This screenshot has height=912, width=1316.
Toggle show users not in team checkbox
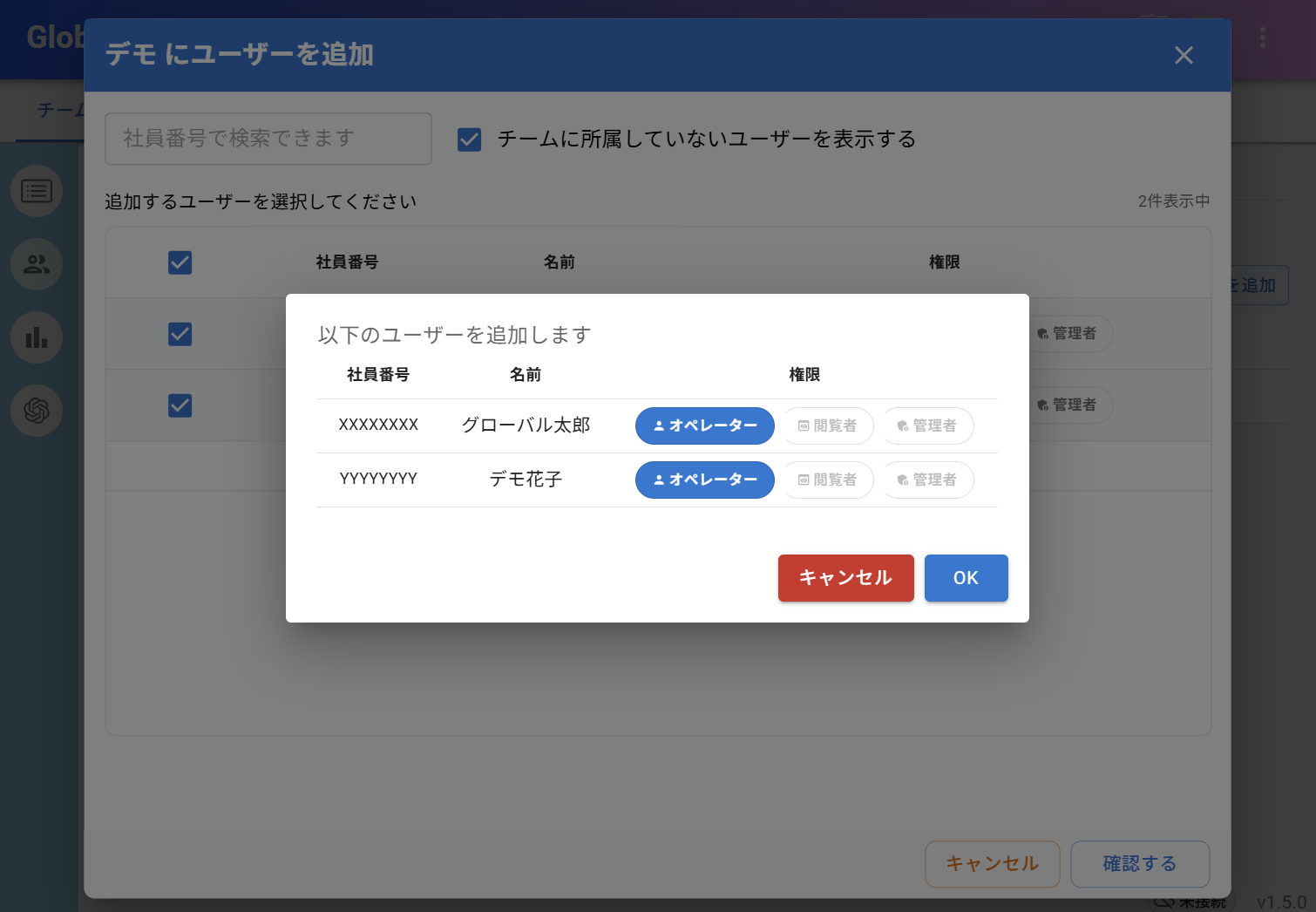470,140
